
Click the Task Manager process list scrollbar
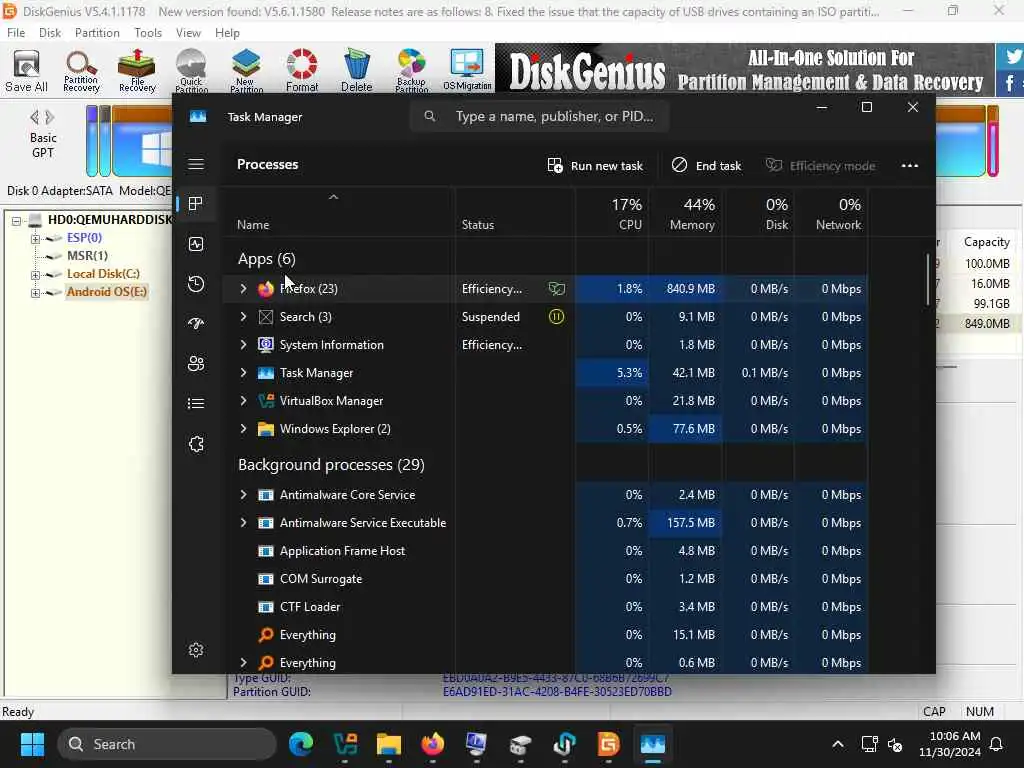[927, 279]
